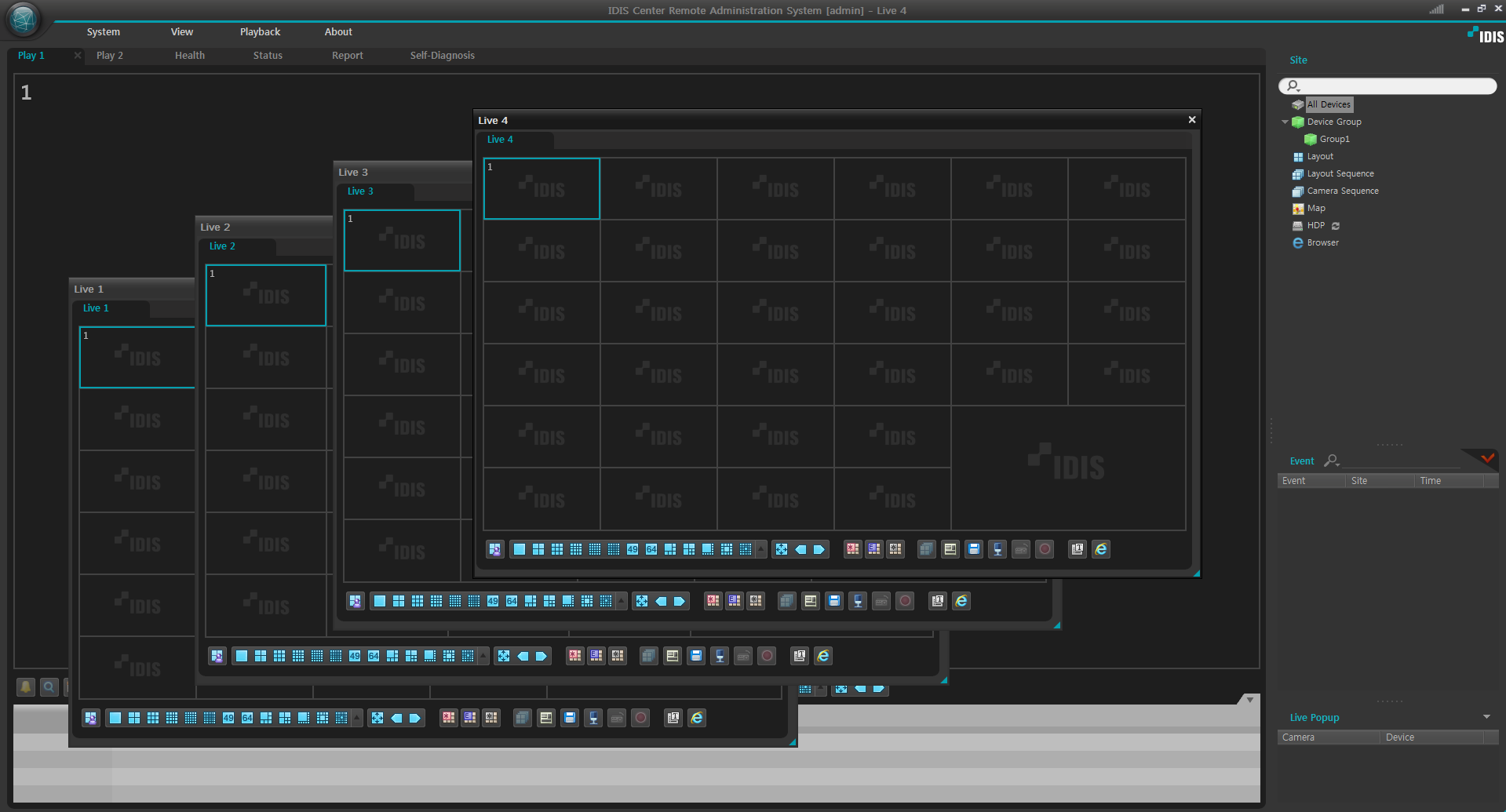Image resolution: width=1506 pixels, height=812 pixels.
Task: Click the Live 4 tab label
Action: click(500, 140)
